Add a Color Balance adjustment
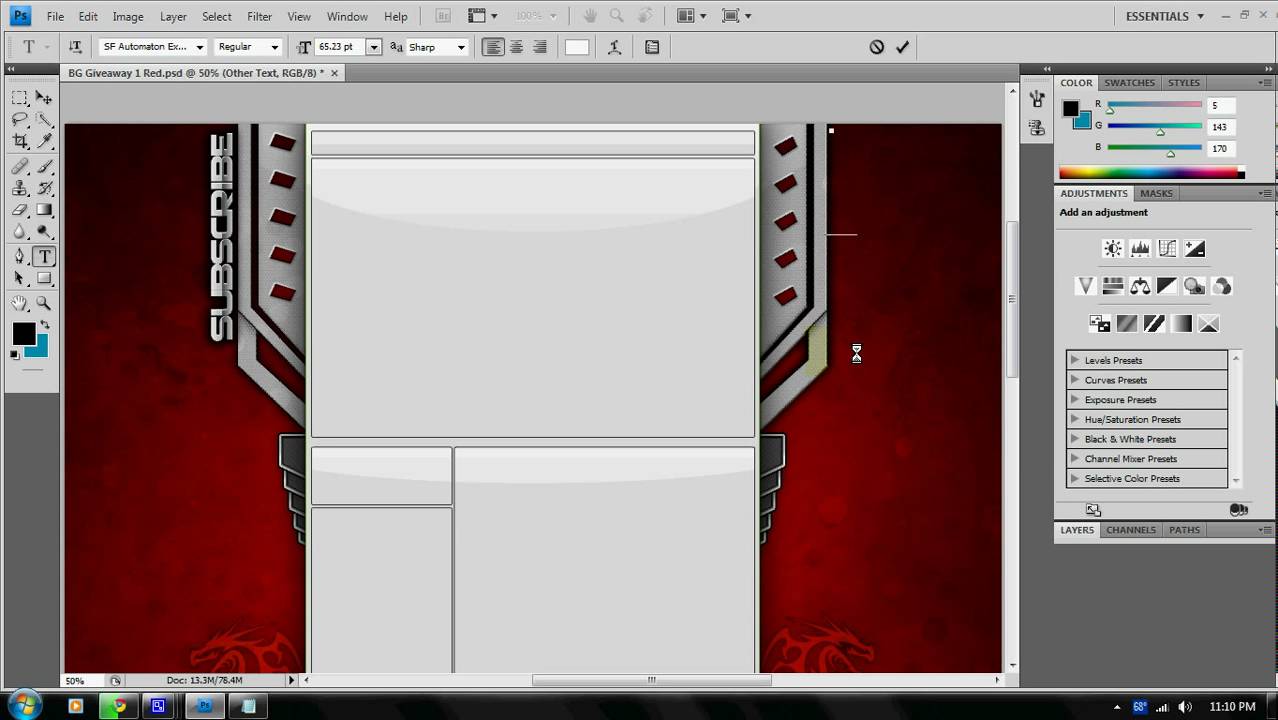The image size is (1278, 720). point(1140,286)
